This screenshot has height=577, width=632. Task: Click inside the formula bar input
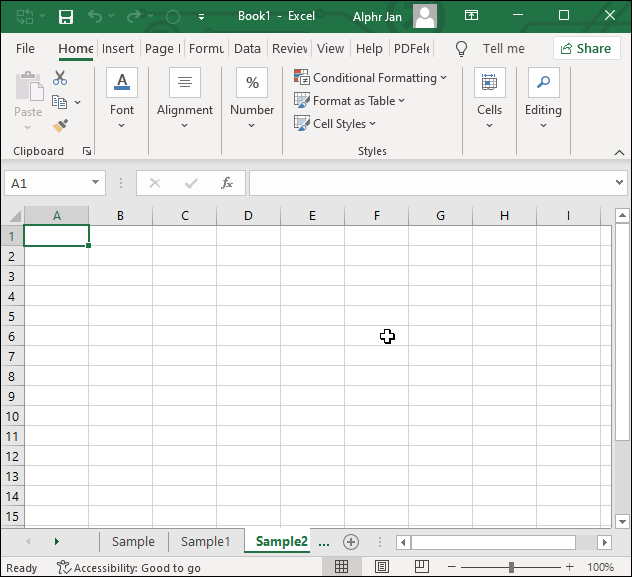tap(430, 183)
